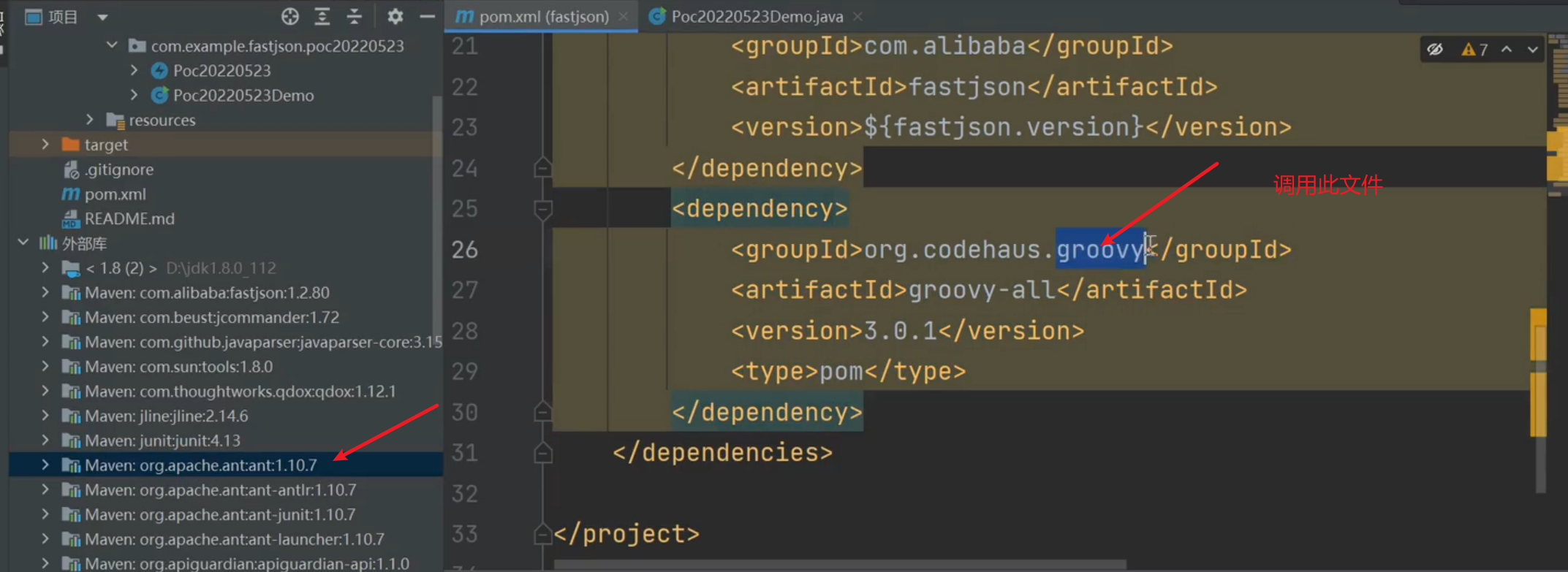Click the Expand All icon in project toolbar

click(x=322, y=16)
